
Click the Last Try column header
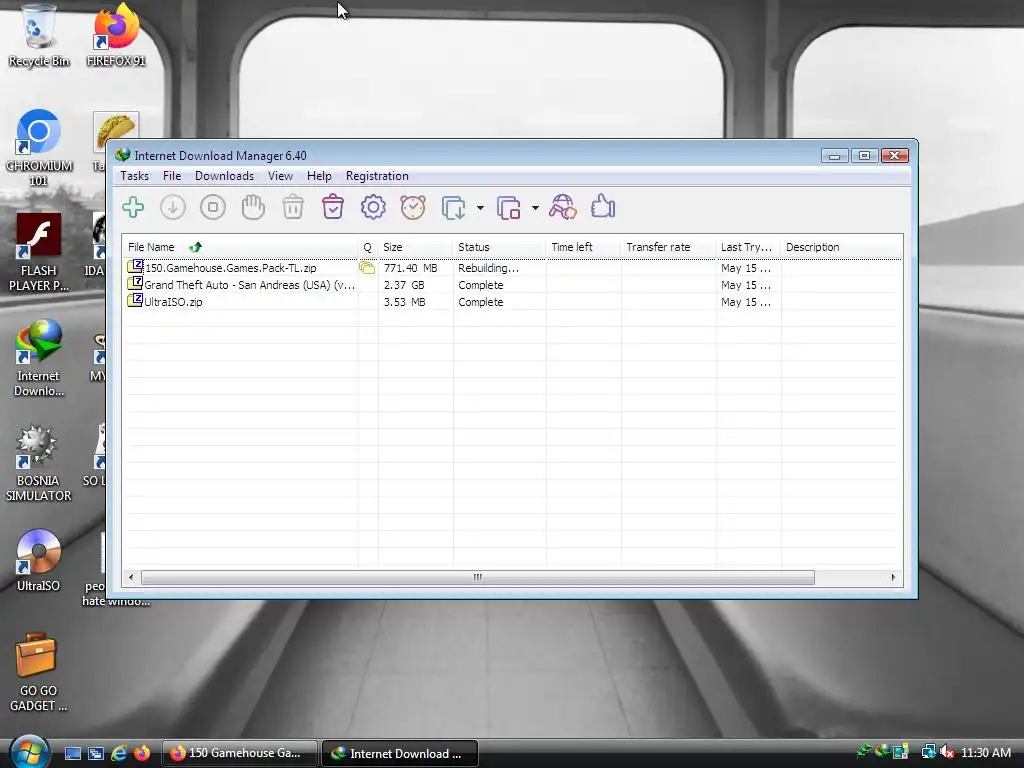[x=748, y=247]
